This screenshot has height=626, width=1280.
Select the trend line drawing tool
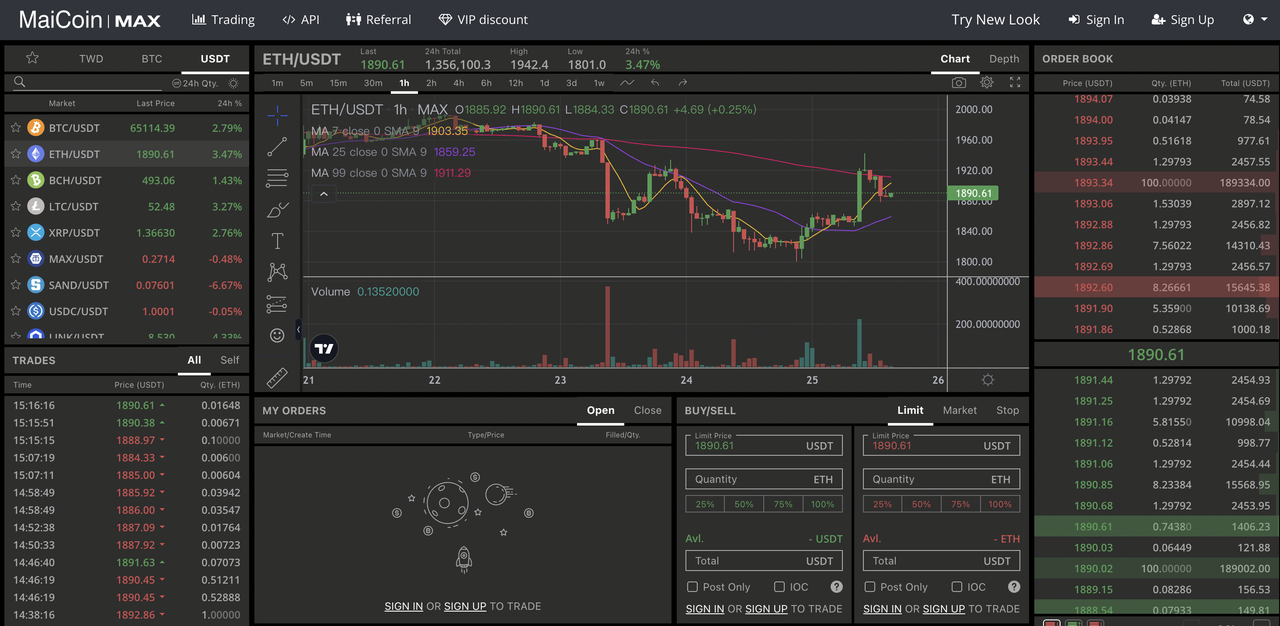pyautogui.click(x=278, y=147)
